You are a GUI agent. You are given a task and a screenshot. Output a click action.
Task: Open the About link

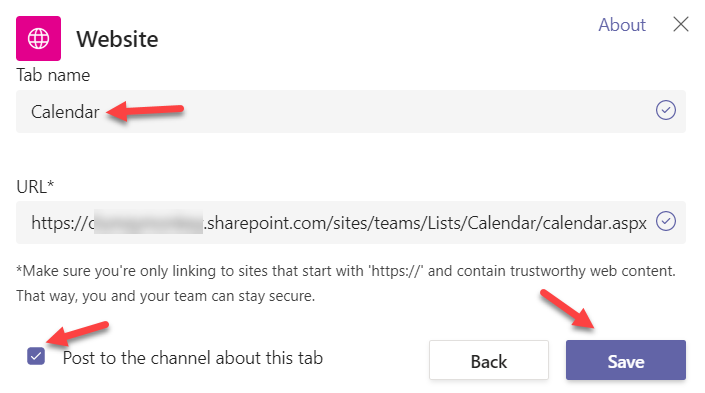622,25
